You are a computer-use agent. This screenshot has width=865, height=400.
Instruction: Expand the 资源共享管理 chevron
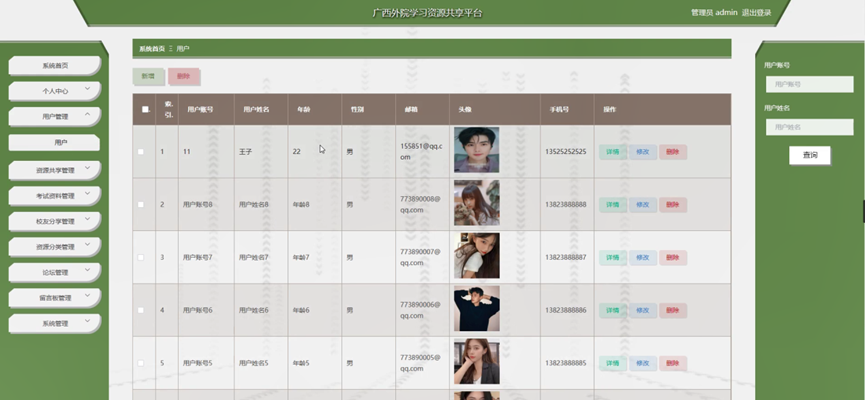(87, 168)
